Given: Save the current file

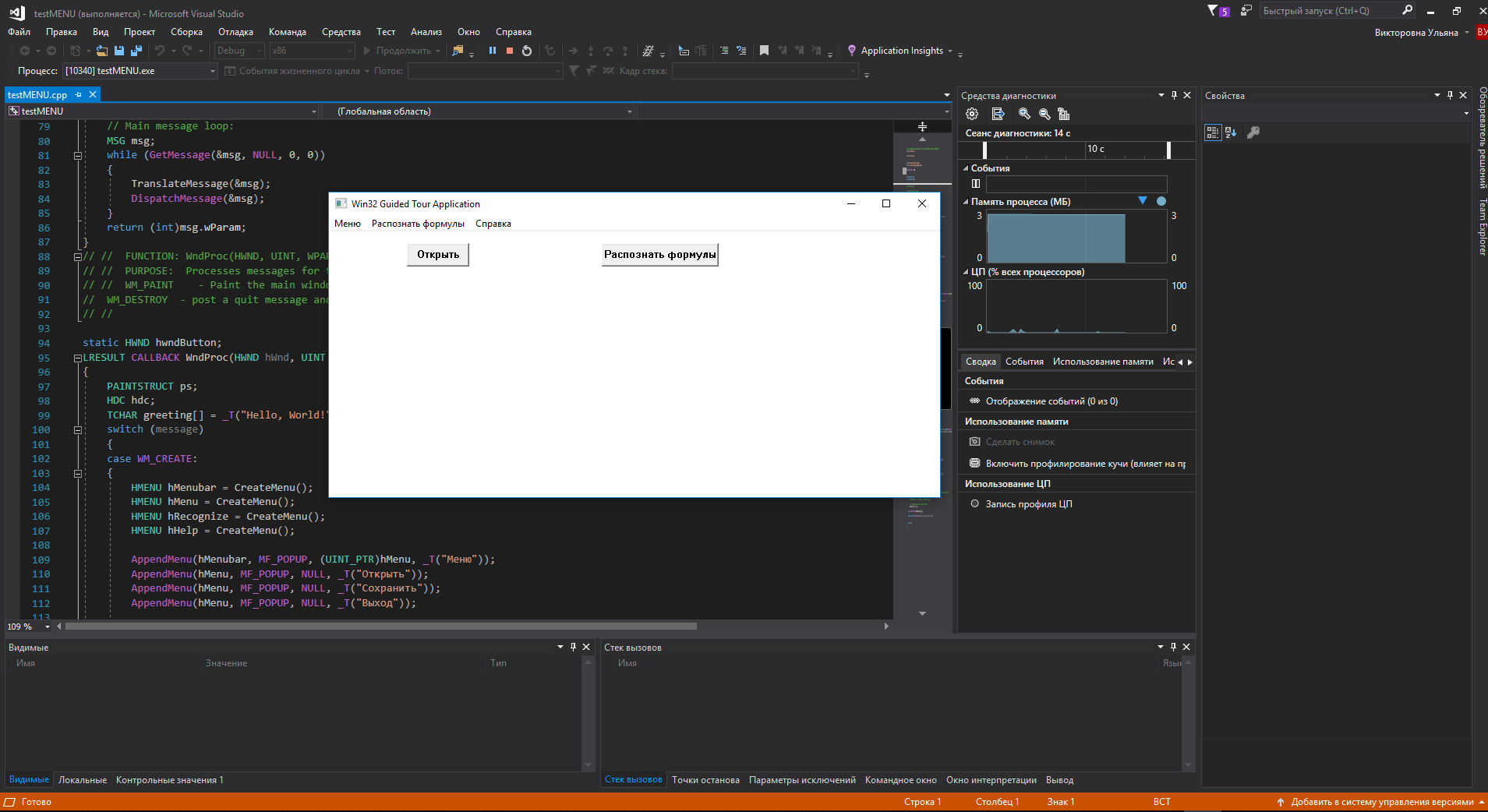Looking at the screenshot, I should click(119, 51).
